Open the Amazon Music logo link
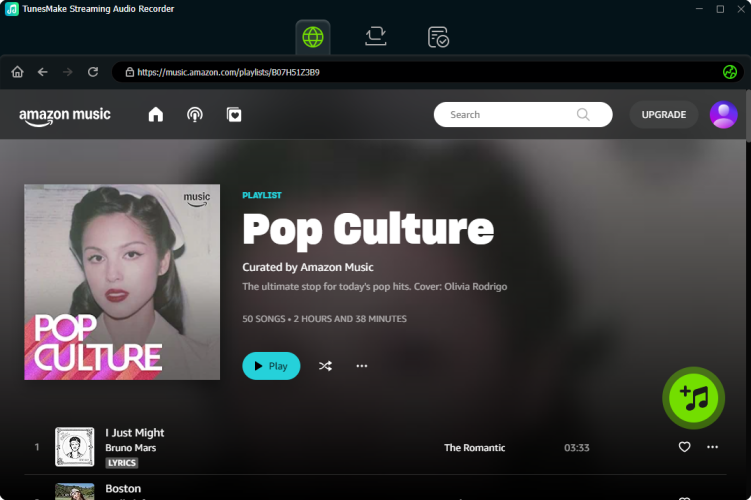 pos(65,116)
